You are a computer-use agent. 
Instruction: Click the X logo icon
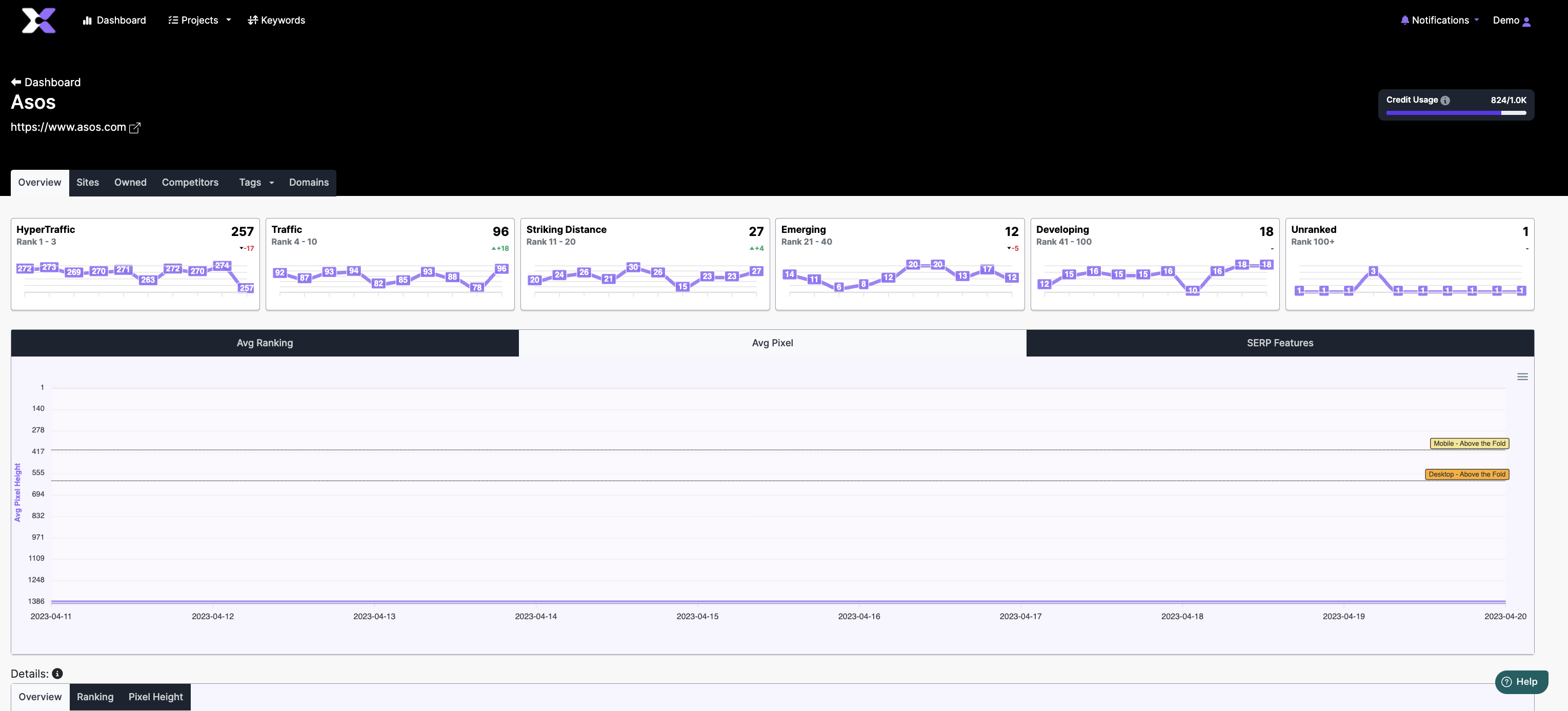tap(38, 20)
